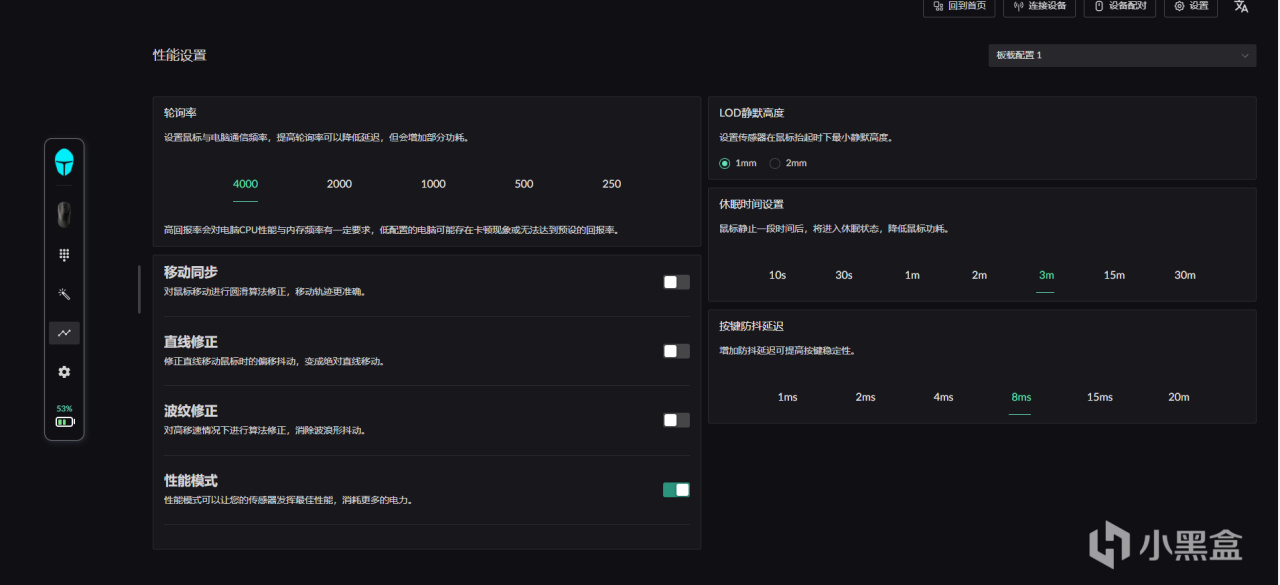Image resolution: width=1280 pixels, height=585 pixels.
Task: Select the performance graph icon in sidebar
Action: [64, 333]
